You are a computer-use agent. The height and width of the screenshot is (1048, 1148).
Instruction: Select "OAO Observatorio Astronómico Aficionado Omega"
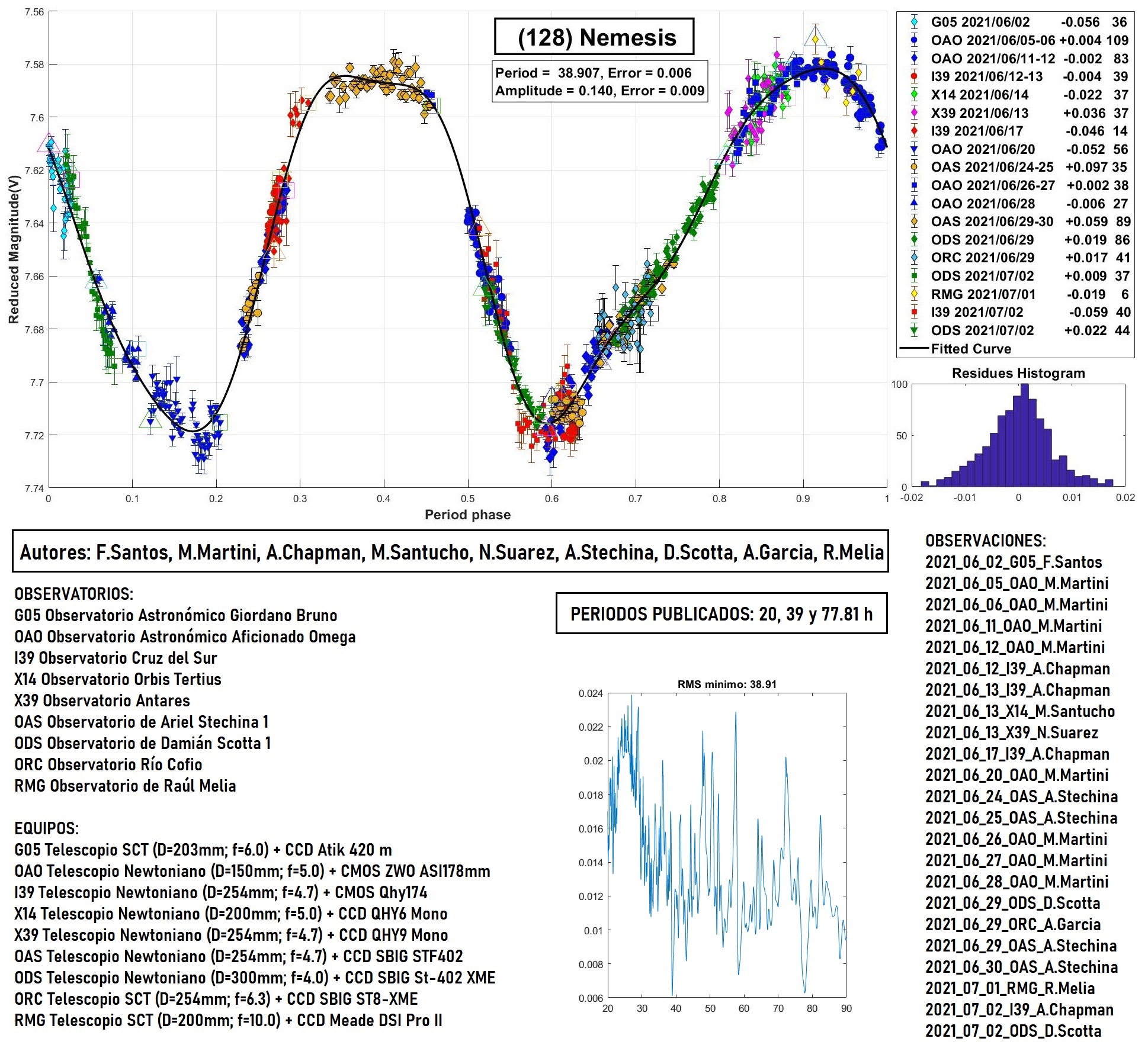click(185, 636)
